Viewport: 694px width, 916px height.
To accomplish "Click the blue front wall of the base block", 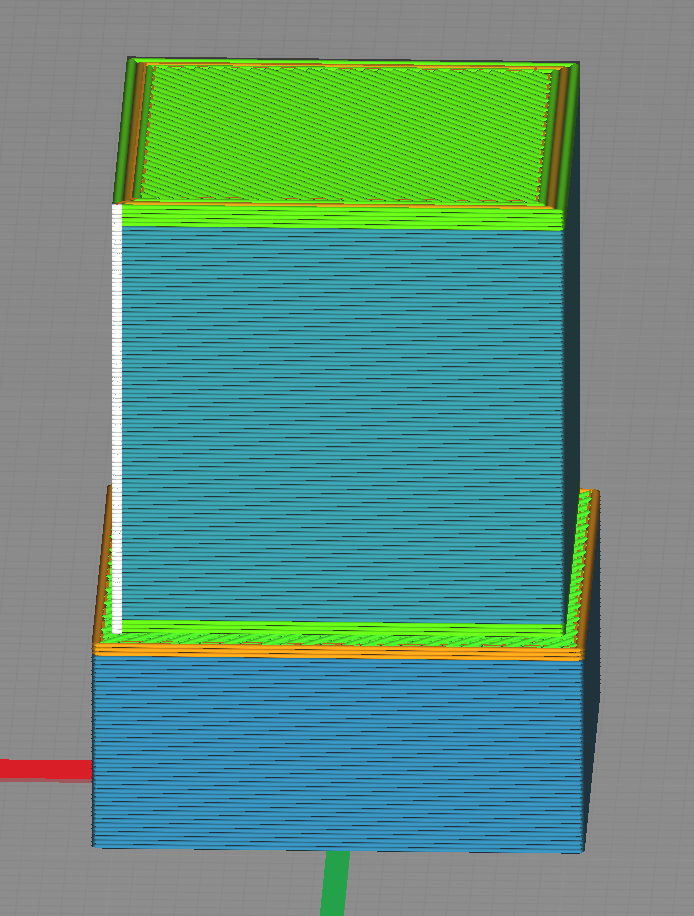I will pos(338,752).
